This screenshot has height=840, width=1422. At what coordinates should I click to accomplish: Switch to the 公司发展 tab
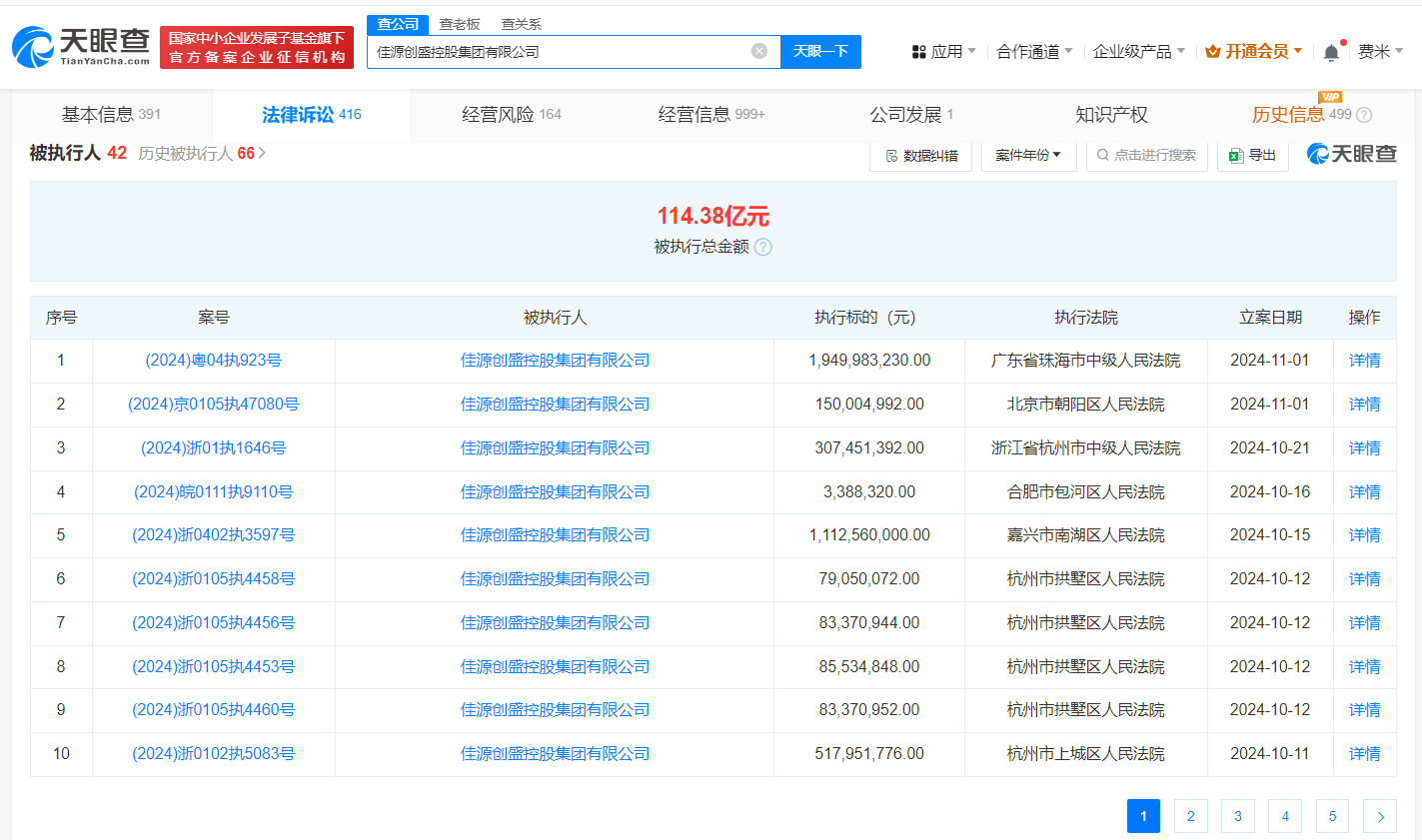click(911, 115)
